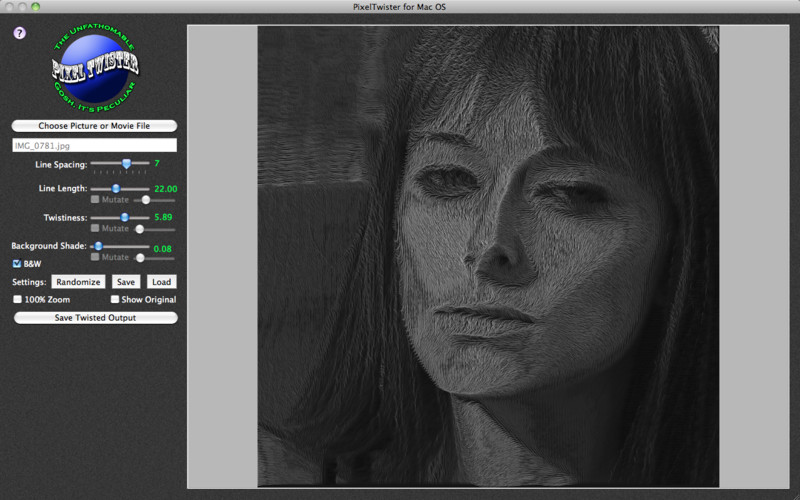This screenshot has height=500, width=800.
Task: Click the Line Length slider knob
Action: pyautogui.click(x=116, y=189)
